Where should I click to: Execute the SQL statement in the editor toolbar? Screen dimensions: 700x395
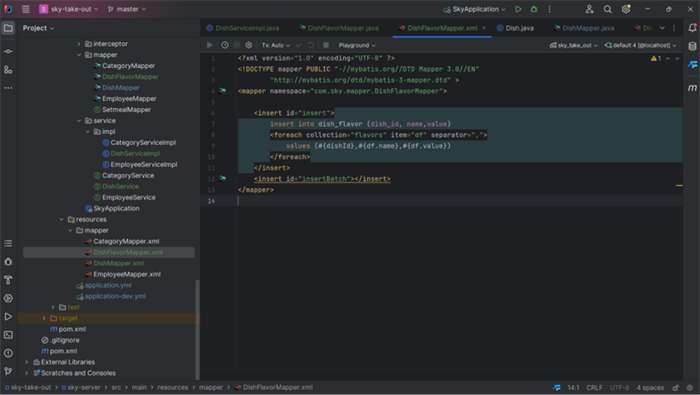click(209, 45)
